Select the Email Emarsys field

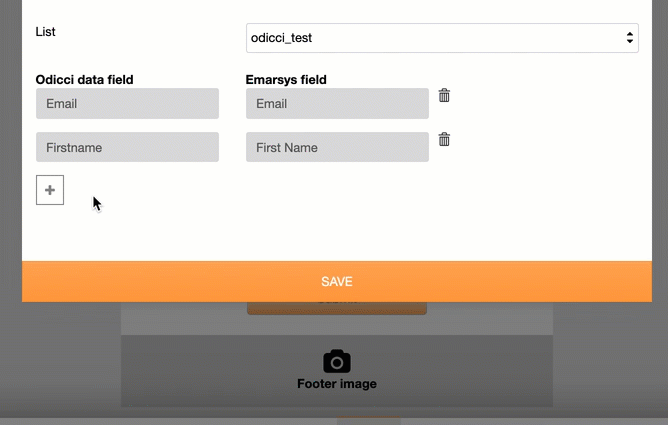coord(337,104)
